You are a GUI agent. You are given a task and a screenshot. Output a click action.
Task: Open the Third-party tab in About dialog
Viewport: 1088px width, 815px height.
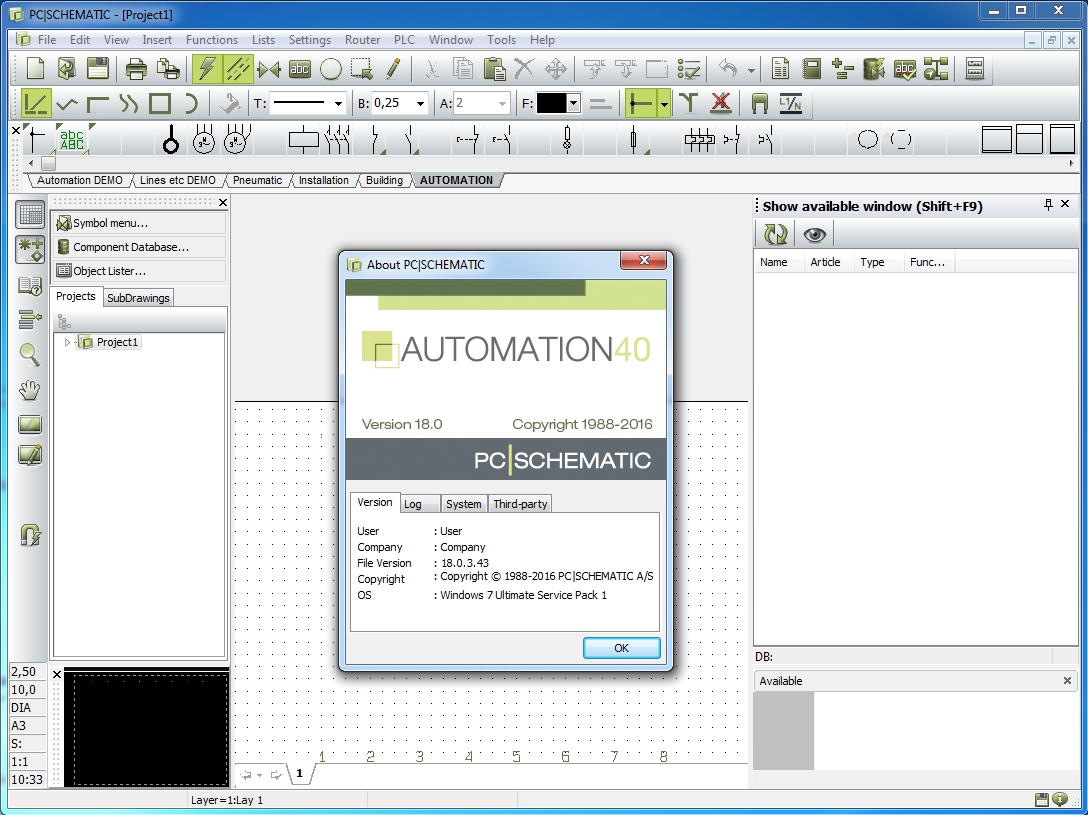[520, 504]
